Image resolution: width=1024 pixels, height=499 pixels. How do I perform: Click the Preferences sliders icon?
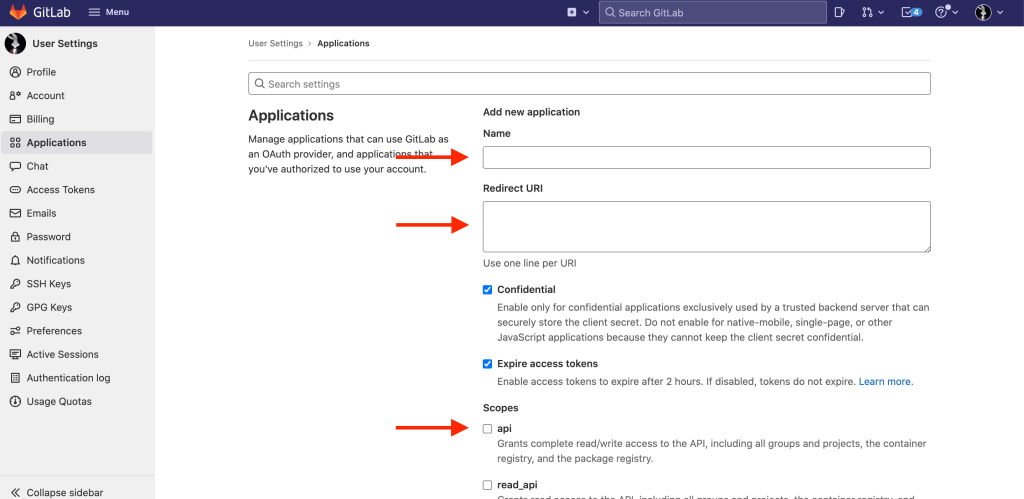(15, 330)
